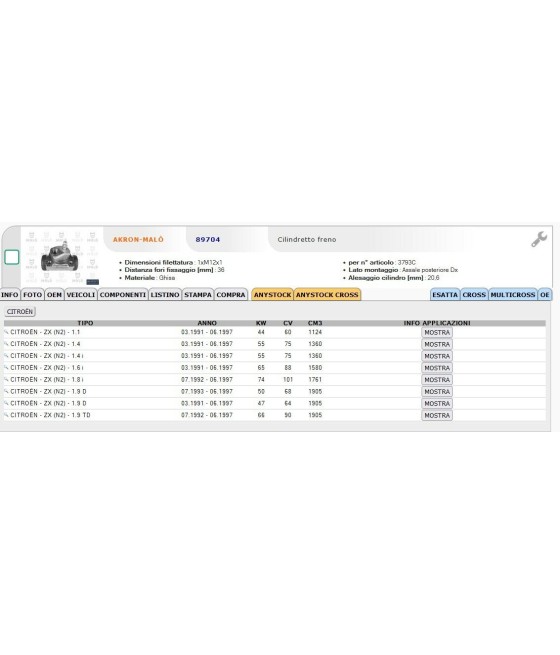Click the AKRON-MALÒ brand name
560x655 pixels.
138,239
